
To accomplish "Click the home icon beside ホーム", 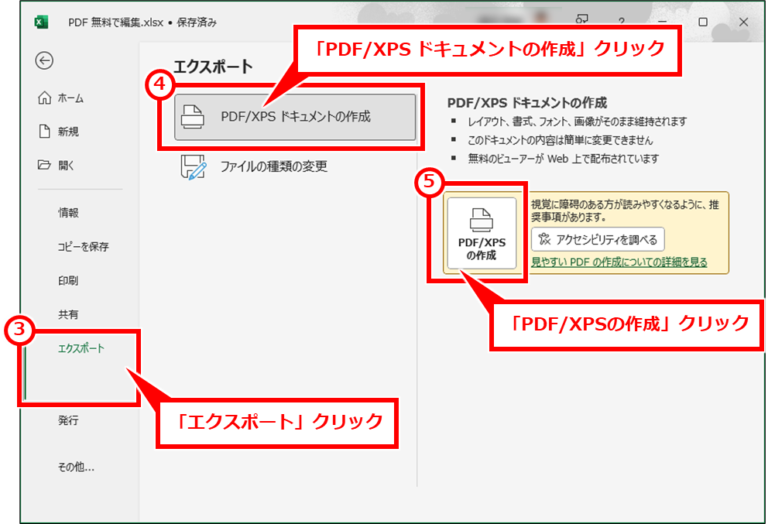I will point(45,98).
